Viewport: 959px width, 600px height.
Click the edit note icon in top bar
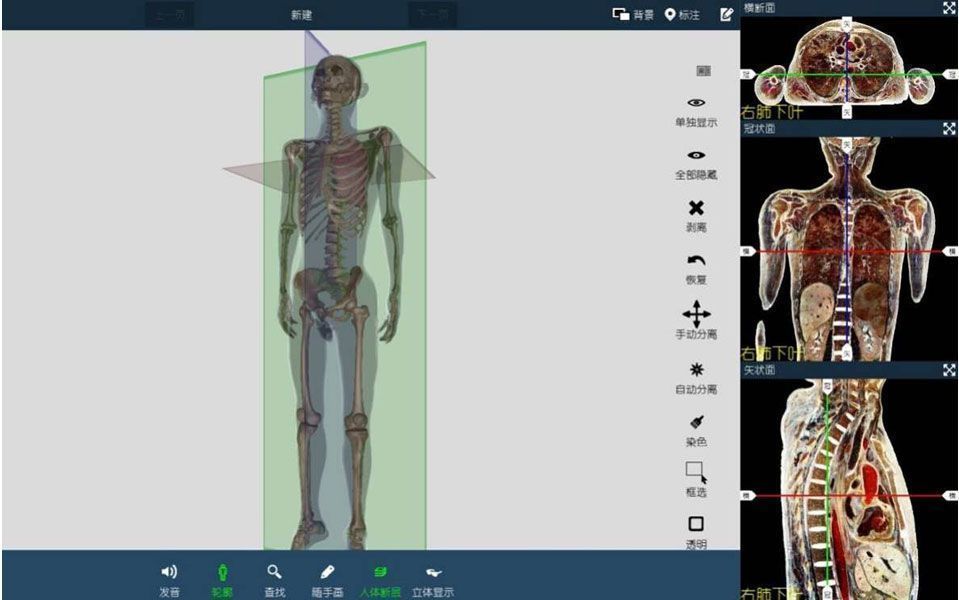point(726,15)
